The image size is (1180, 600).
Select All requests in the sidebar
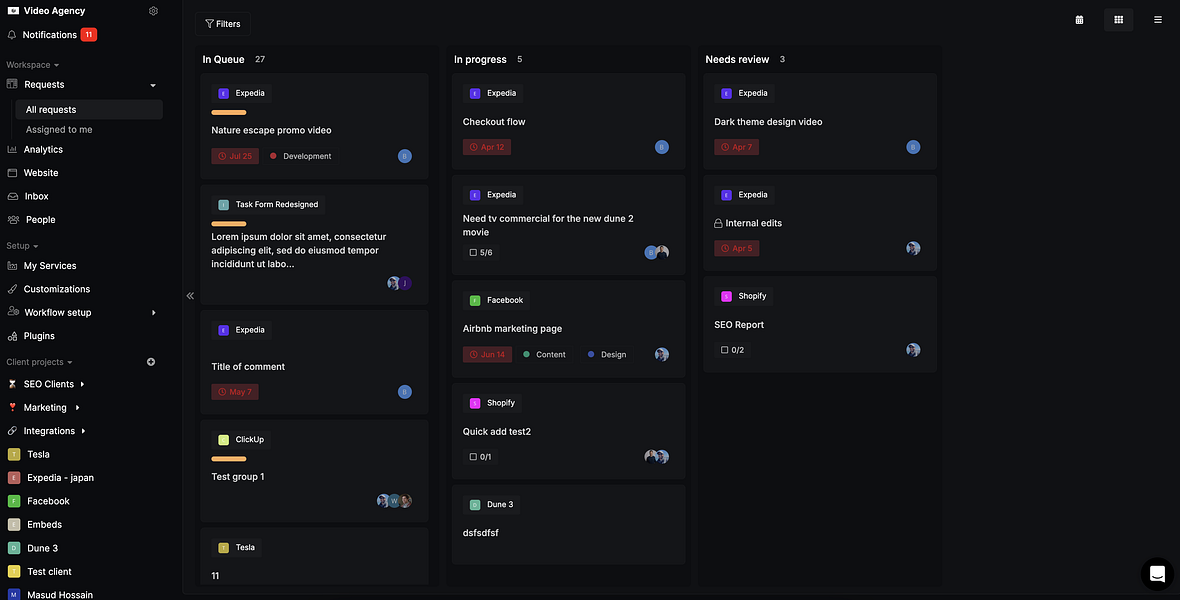pos(89,109)
